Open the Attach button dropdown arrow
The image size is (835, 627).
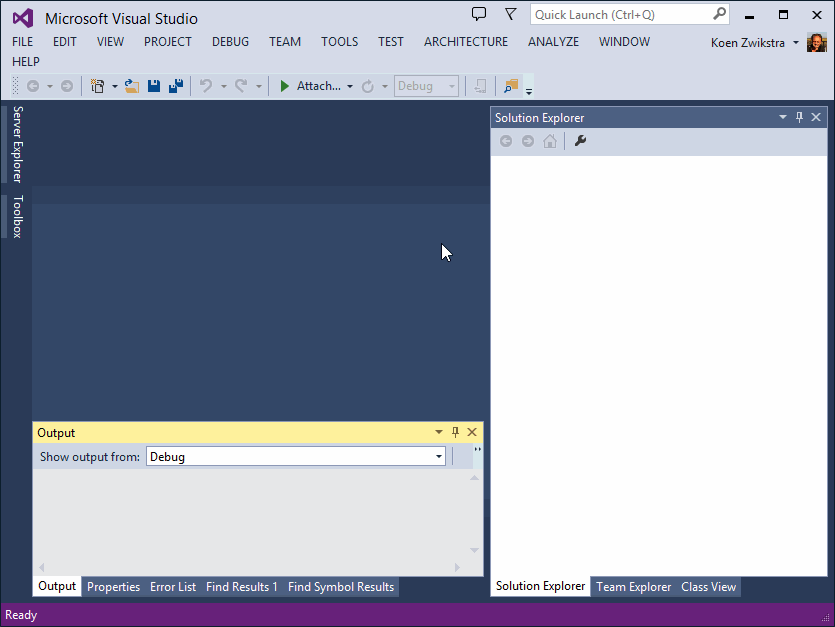[x=350, y=86]
